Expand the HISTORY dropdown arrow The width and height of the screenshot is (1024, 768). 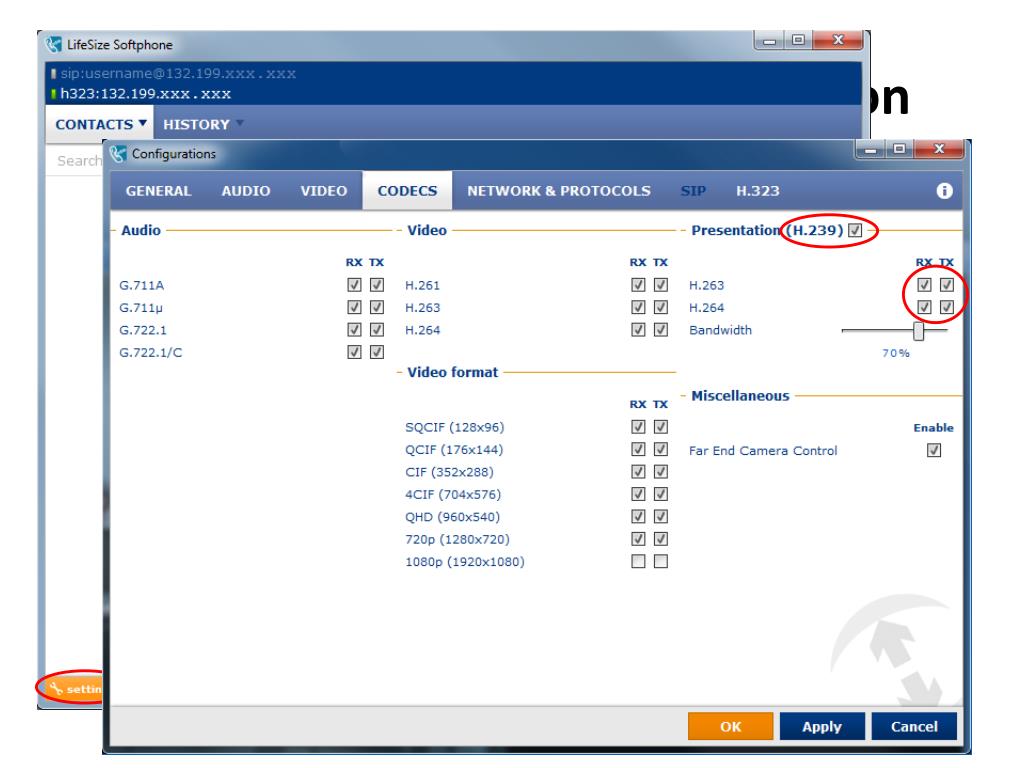[240, 123]
